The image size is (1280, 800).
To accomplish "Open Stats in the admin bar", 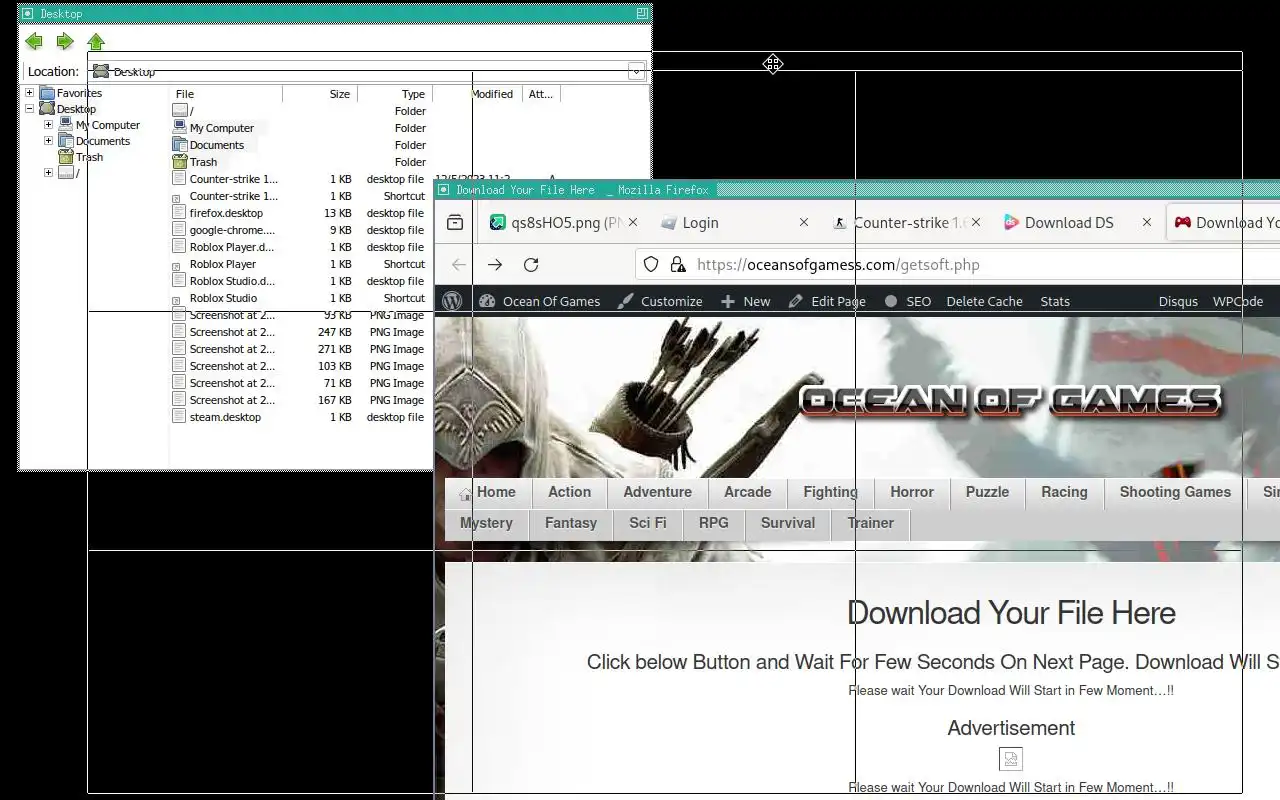I will (1055, 301).
